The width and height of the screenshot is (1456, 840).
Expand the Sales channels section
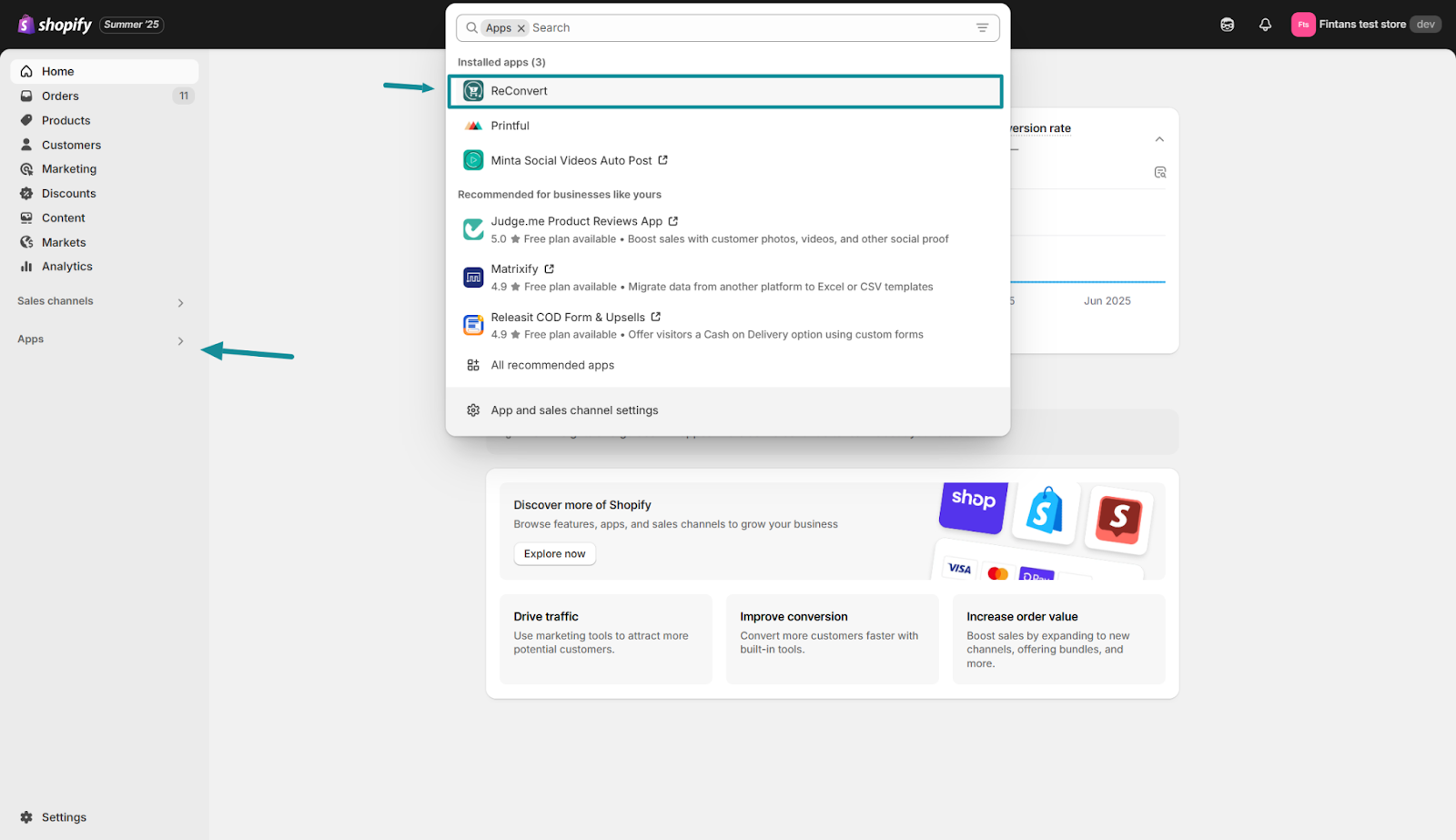pyautogui.click(x=180, y=303)
